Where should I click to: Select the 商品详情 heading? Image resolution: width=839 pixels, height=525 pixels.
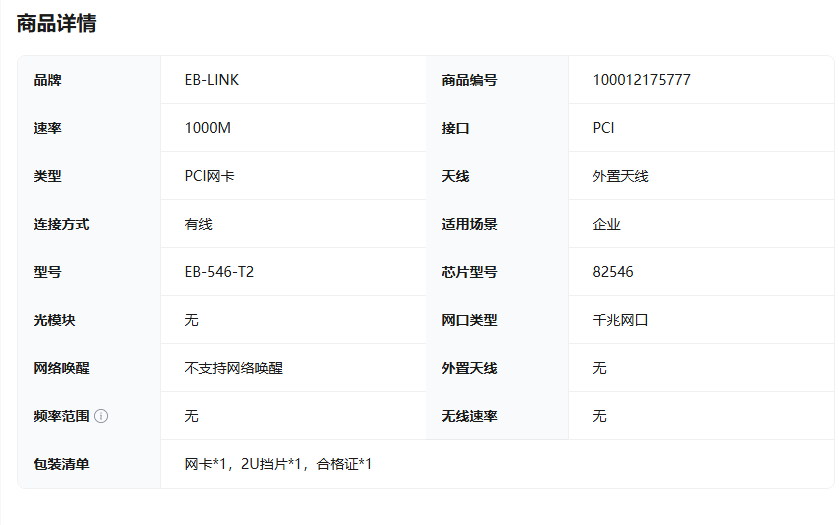pos(56,24)
